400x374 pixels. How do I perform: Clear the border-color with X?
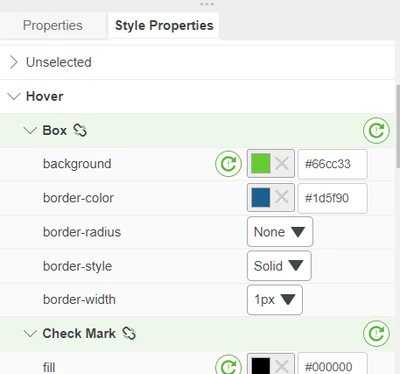[282, 198]
